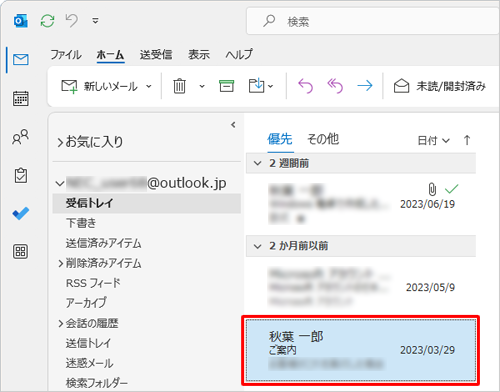Click the green checkmark flag on 2023/06/19 mail
The image size is (500, 392).
click(452, 189)
